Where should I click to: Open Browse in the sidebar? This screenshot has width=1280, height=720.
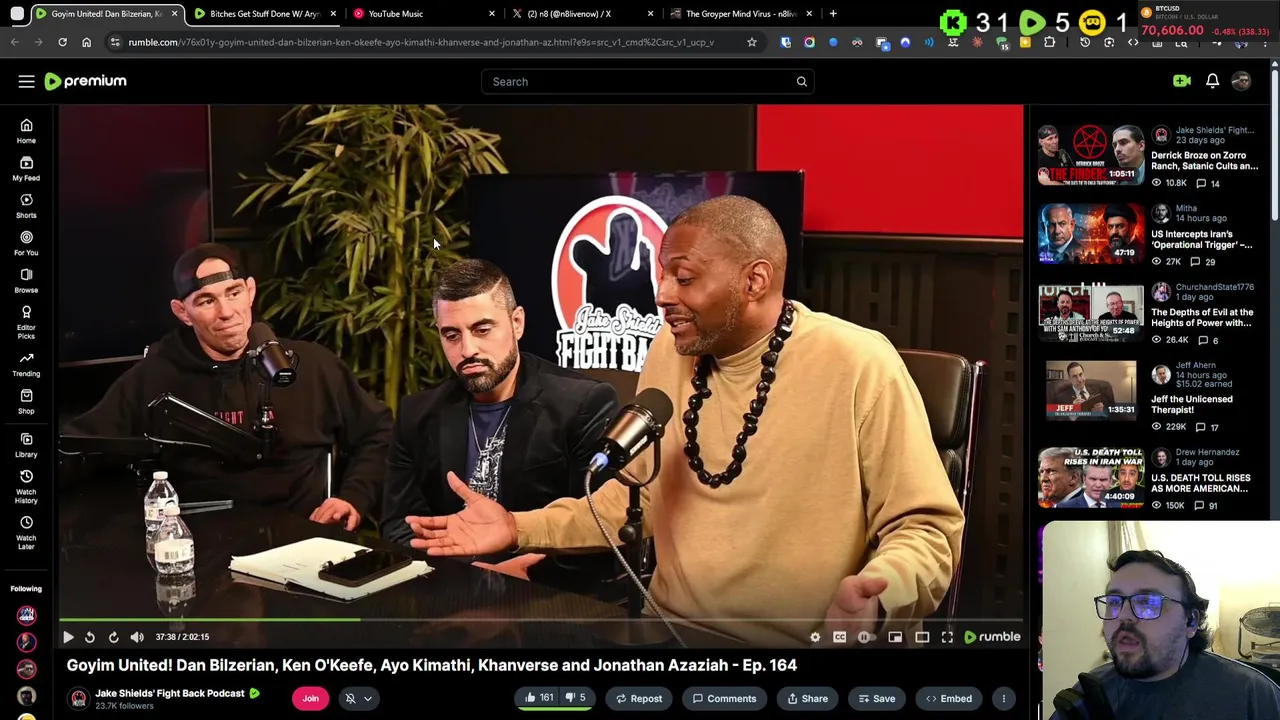(x=26, y=281)
